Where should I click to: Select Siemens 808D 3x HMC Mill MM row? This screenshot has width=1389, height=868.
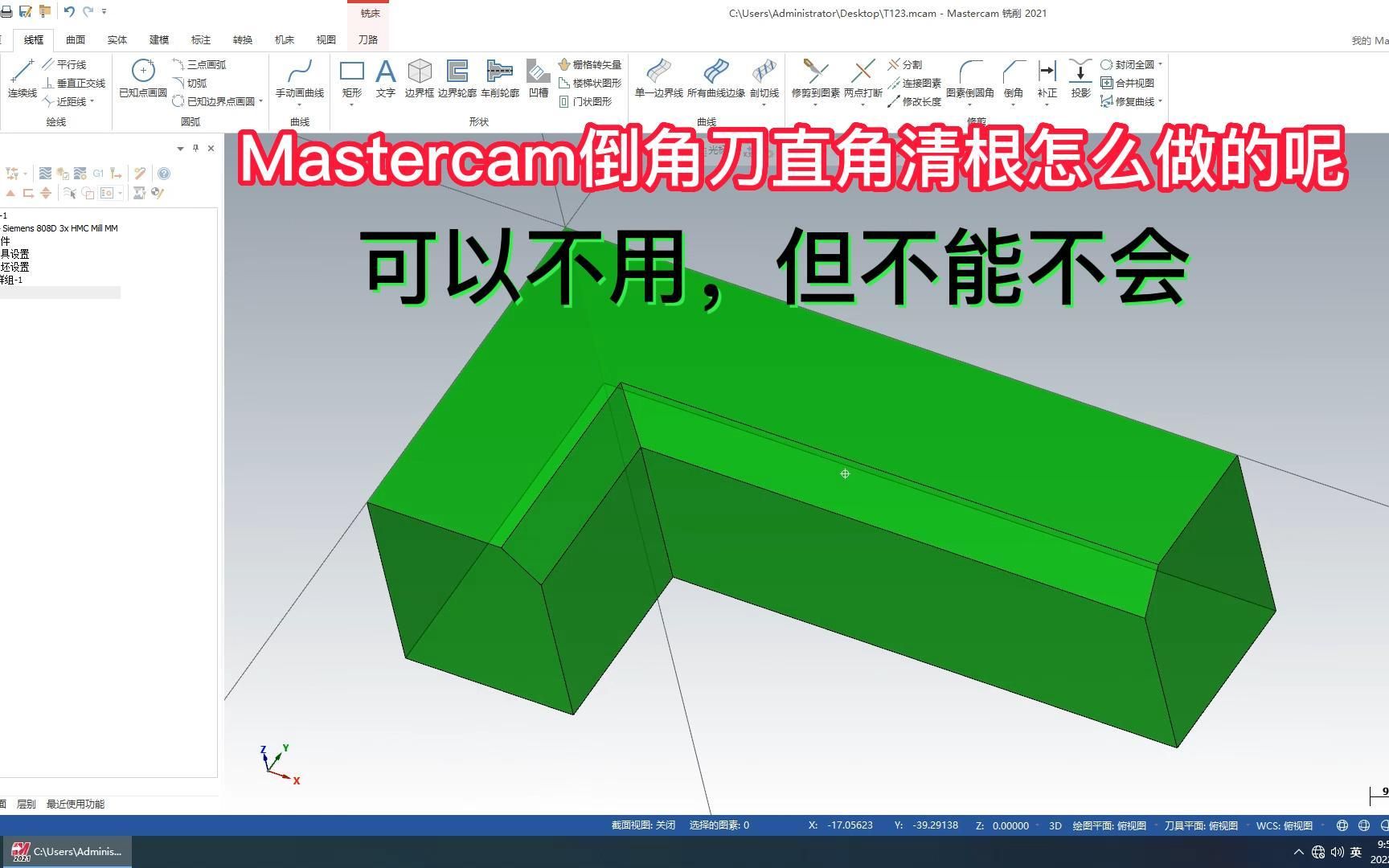tap(60, 228)
